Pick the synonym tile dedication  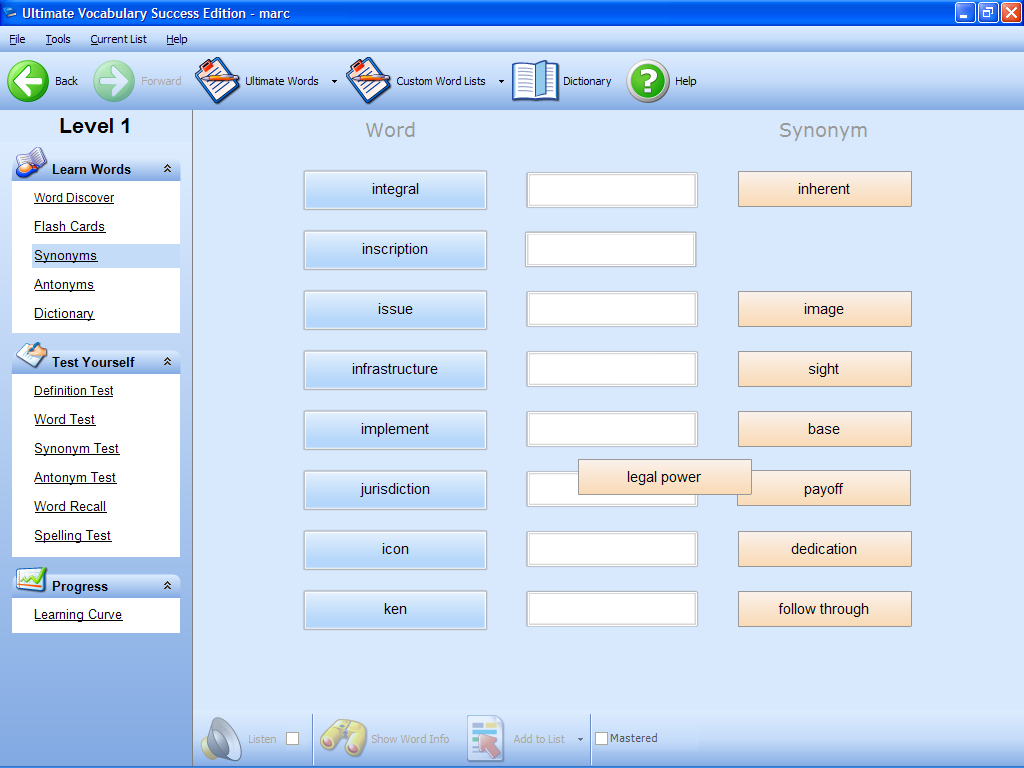coord(825,549)
